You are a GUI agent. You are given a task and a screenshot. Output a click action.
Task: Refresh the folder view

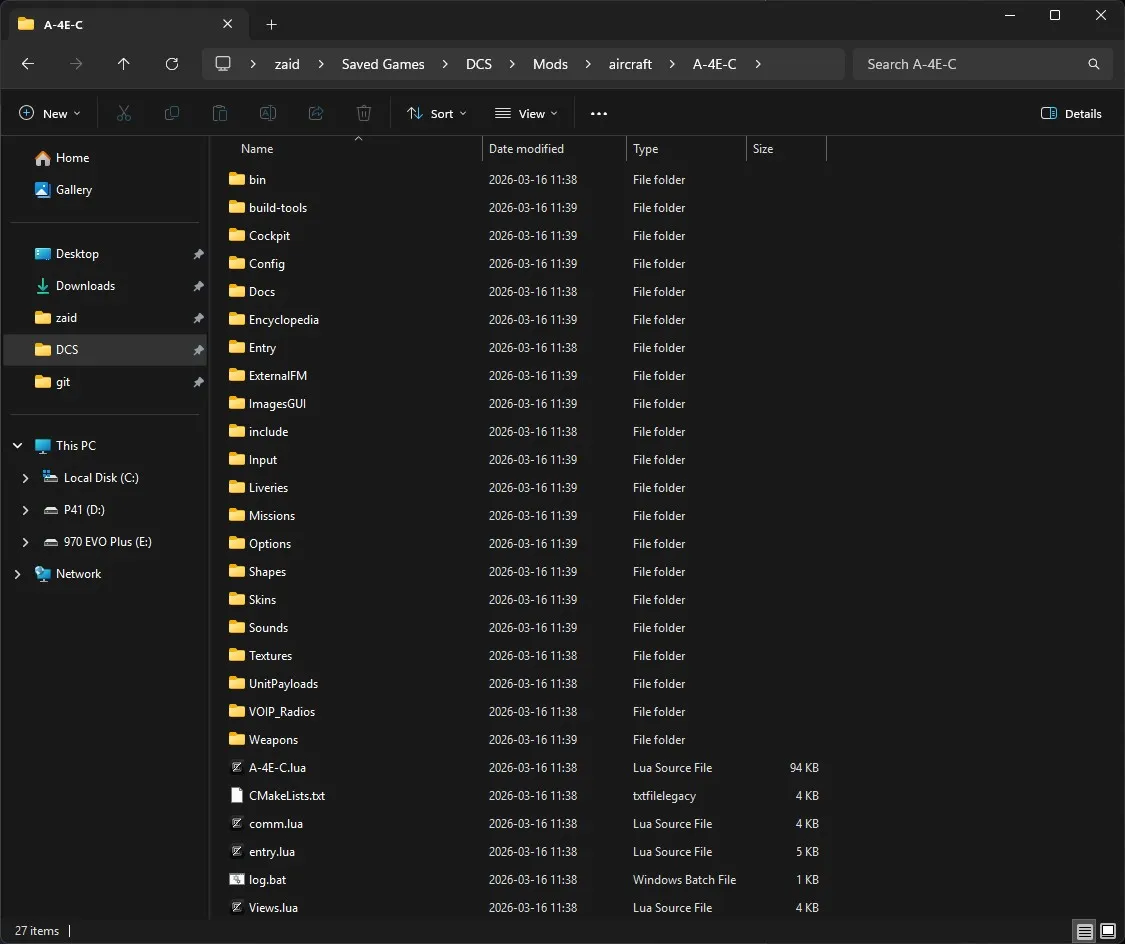tap(171, 64)
